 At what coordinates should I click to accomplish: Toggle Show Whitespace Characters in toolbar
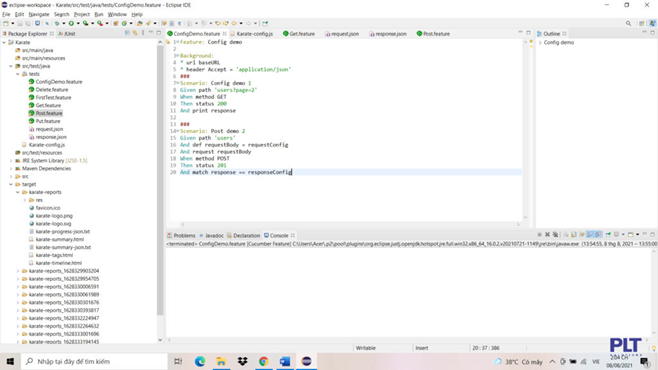click(x=179, y=23)
